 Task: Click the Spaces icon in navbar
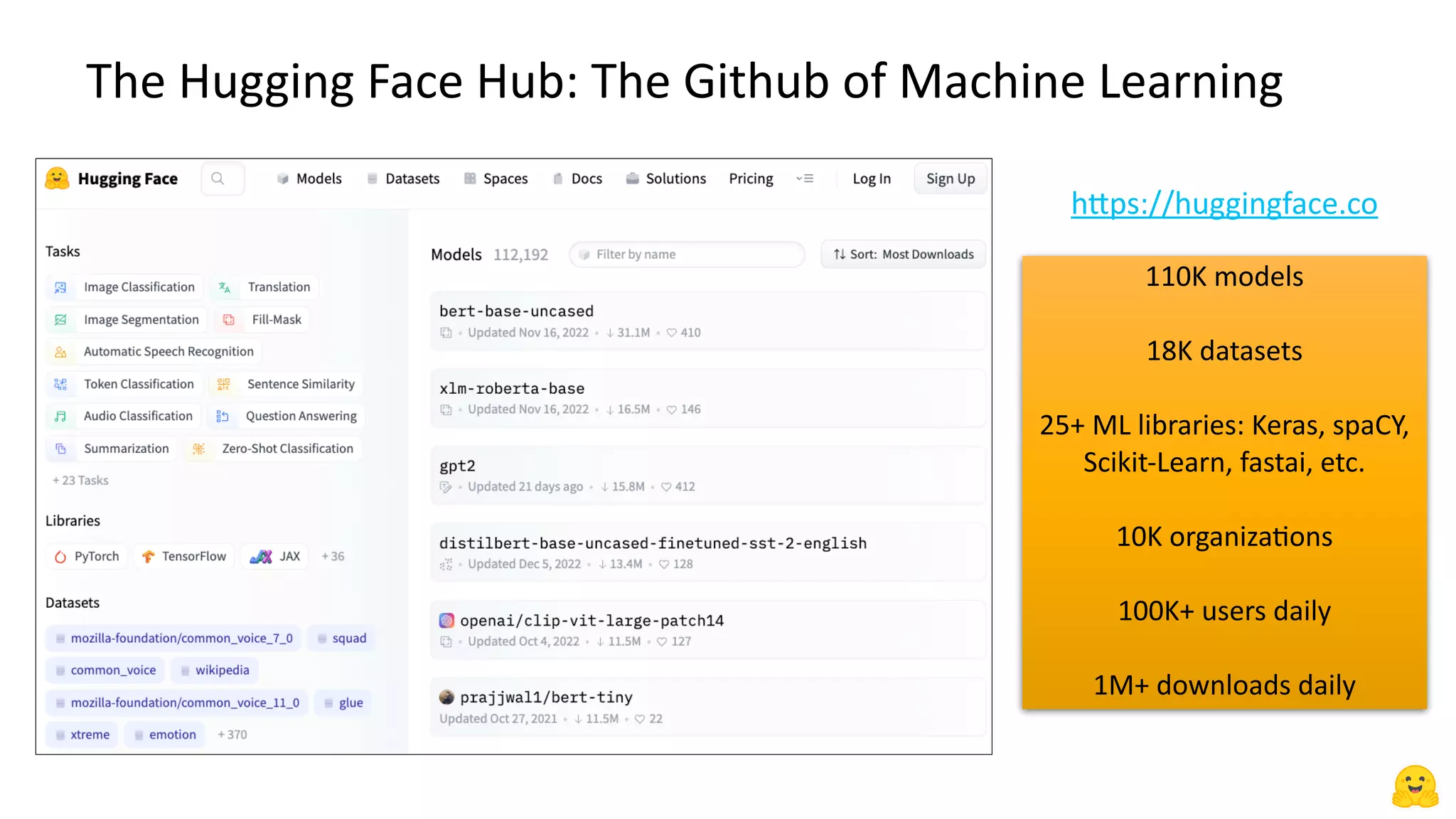[469, 178]
